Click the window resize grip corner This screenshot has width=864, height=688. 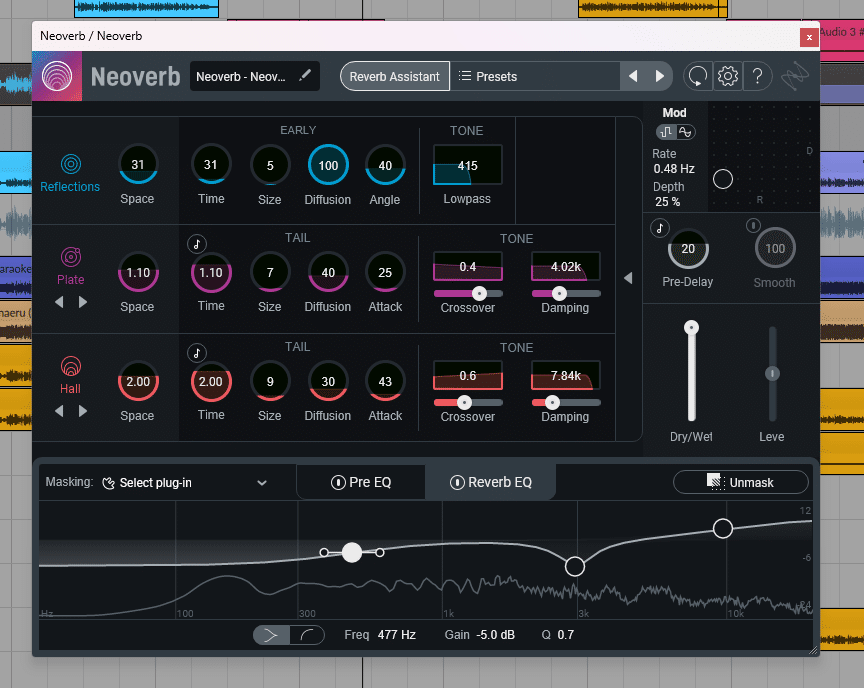(x=813, y=650)
